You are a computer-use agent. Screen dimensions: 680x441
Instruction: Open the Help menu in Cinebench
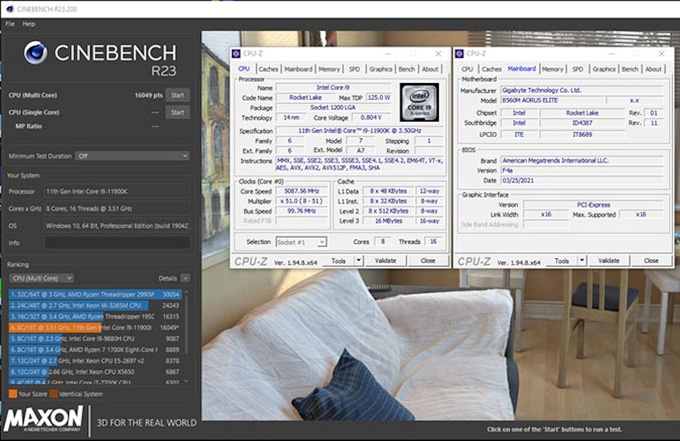click(x=29, y=24)
